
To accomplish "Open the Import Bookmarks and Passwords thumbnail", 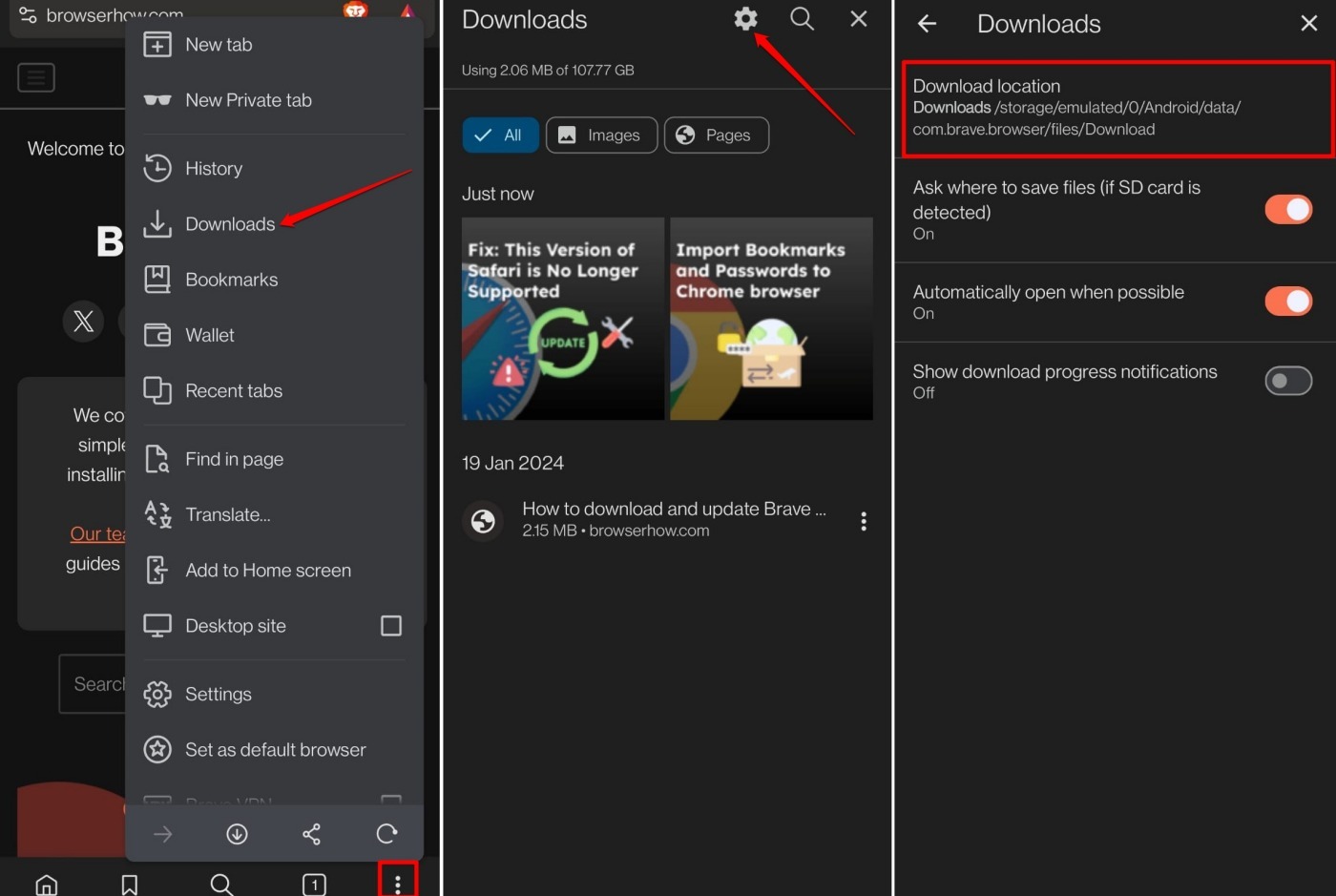I will (x=771, y=319).
